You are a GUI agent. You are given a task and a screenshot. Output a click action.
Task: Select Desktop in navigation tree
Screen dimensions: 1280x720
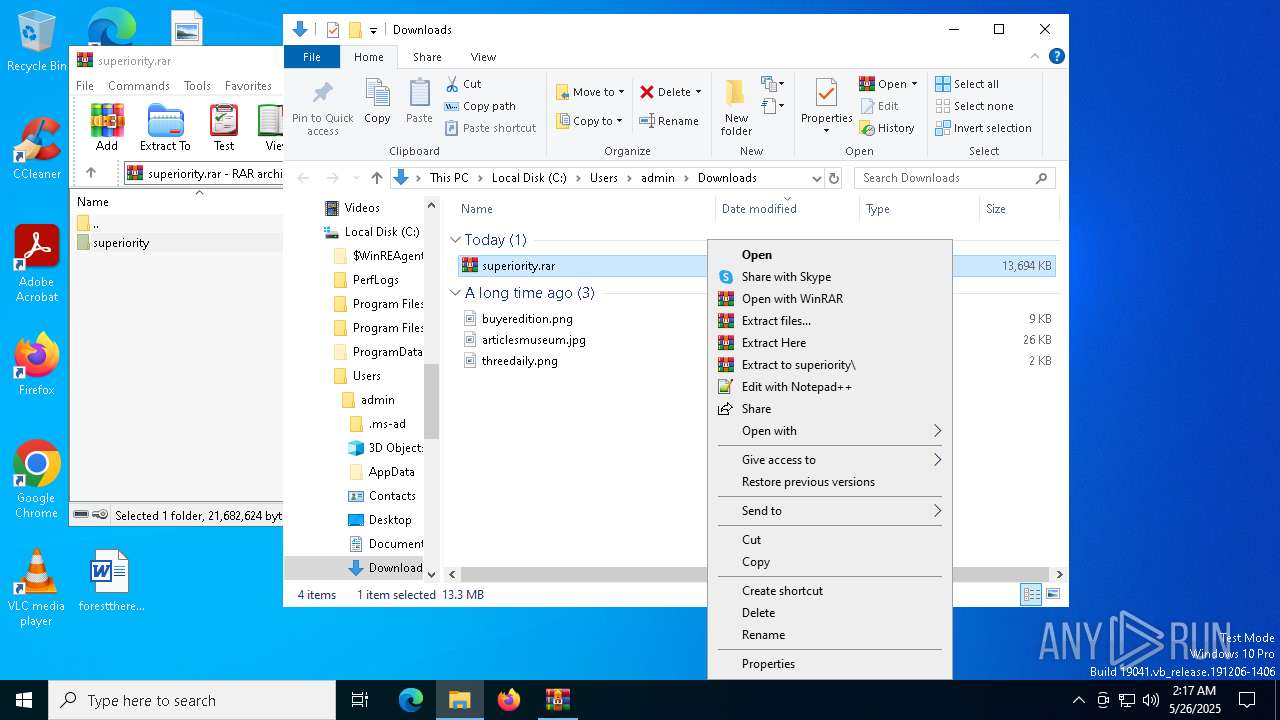coord(389,520)
